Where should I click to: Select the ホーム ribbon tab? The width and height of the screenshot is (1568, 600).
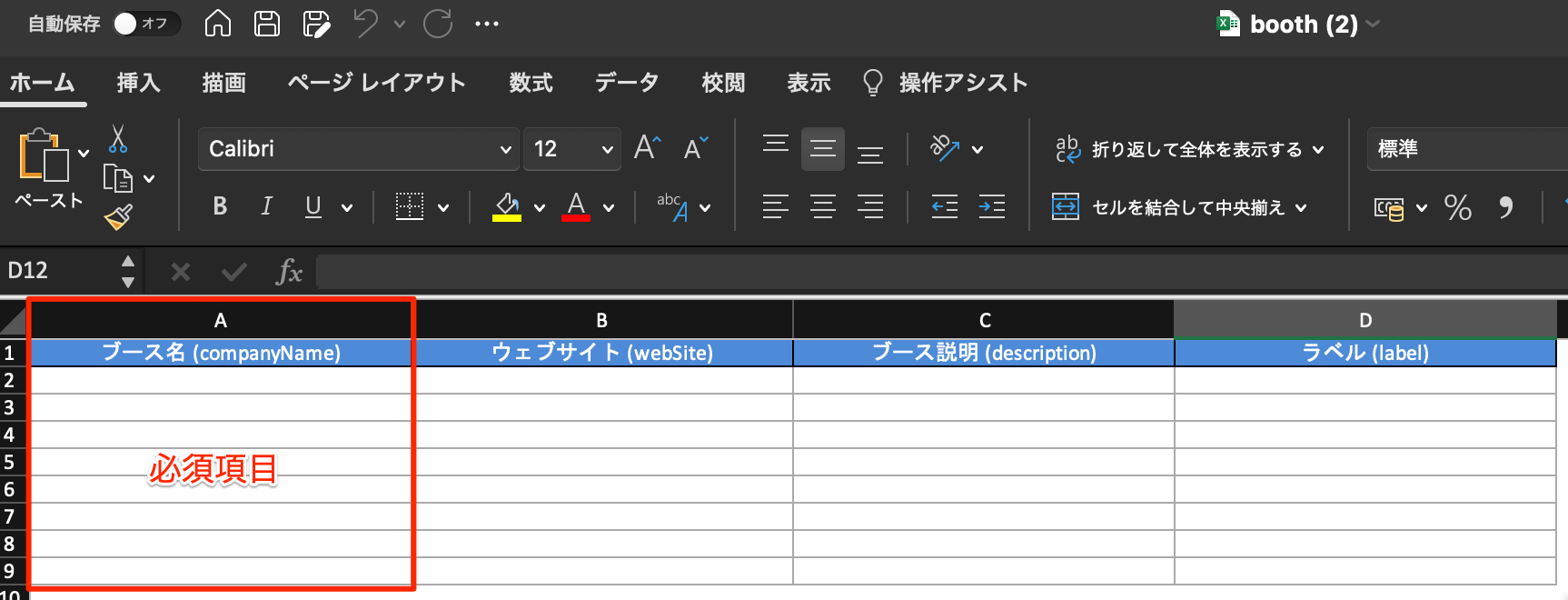click(x=42, y=83)
